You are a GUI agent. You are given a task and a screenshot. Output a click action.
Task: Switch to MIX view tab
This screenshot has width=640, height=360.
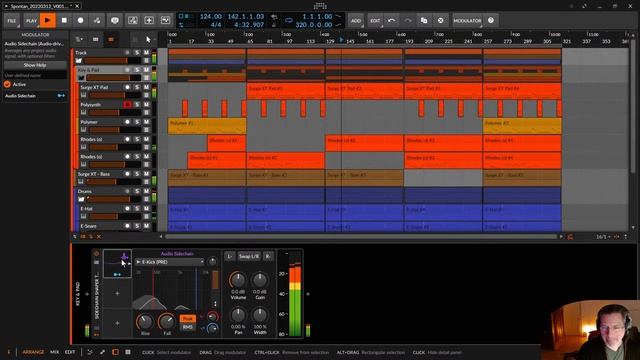54,352
